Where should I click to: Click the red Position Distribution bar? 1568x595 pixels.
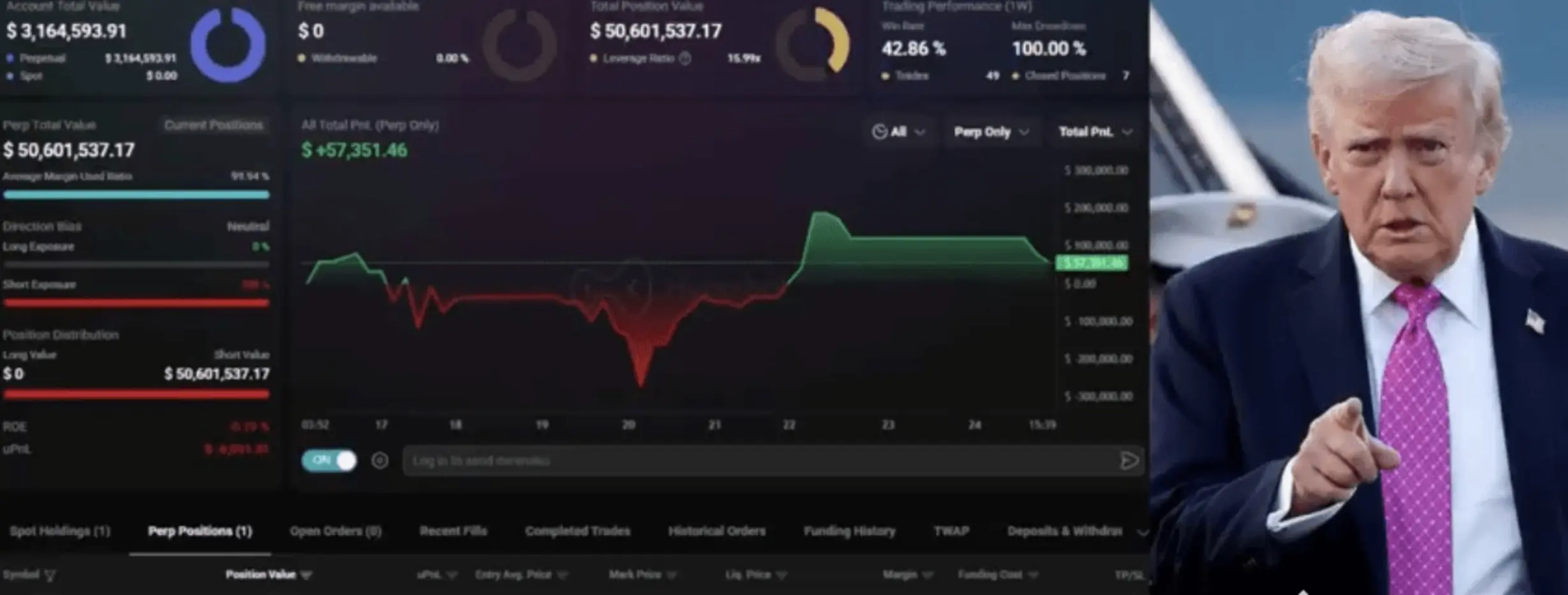(x=136, y=395)
